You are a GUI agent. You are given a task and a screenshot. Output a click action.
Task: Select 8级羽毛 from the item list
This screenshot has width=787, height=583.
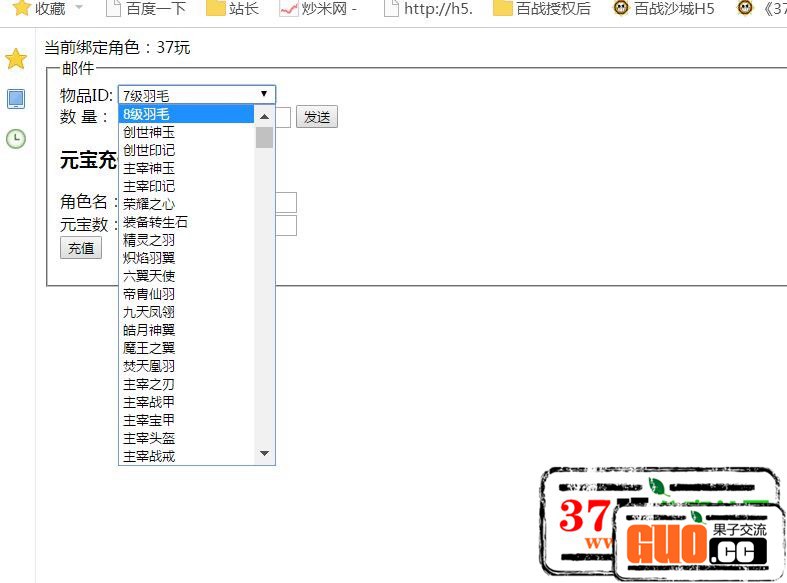(186, 114)
